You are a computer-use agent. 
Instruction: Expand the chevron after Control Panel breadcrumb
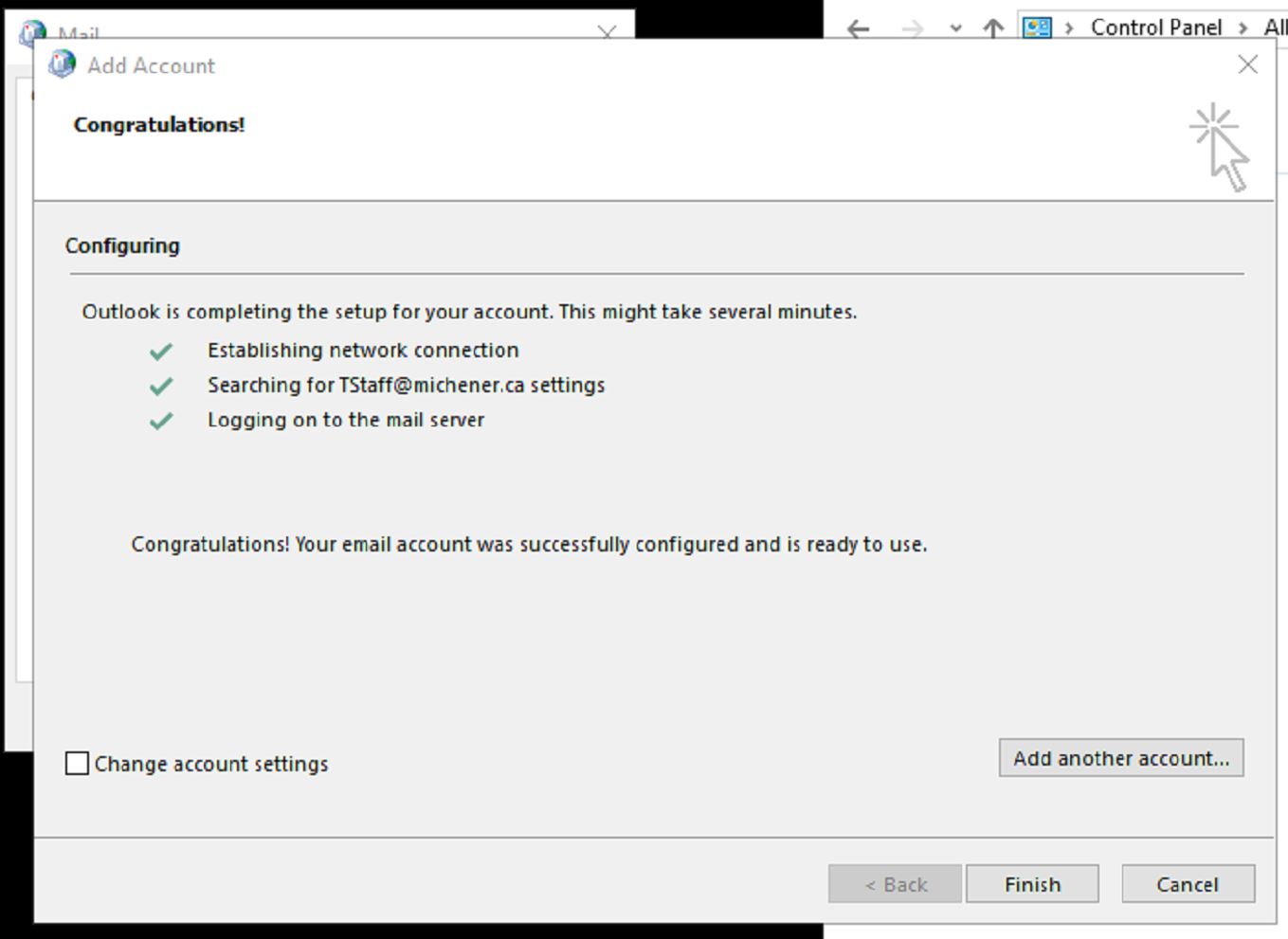(x=1243, y=28)
